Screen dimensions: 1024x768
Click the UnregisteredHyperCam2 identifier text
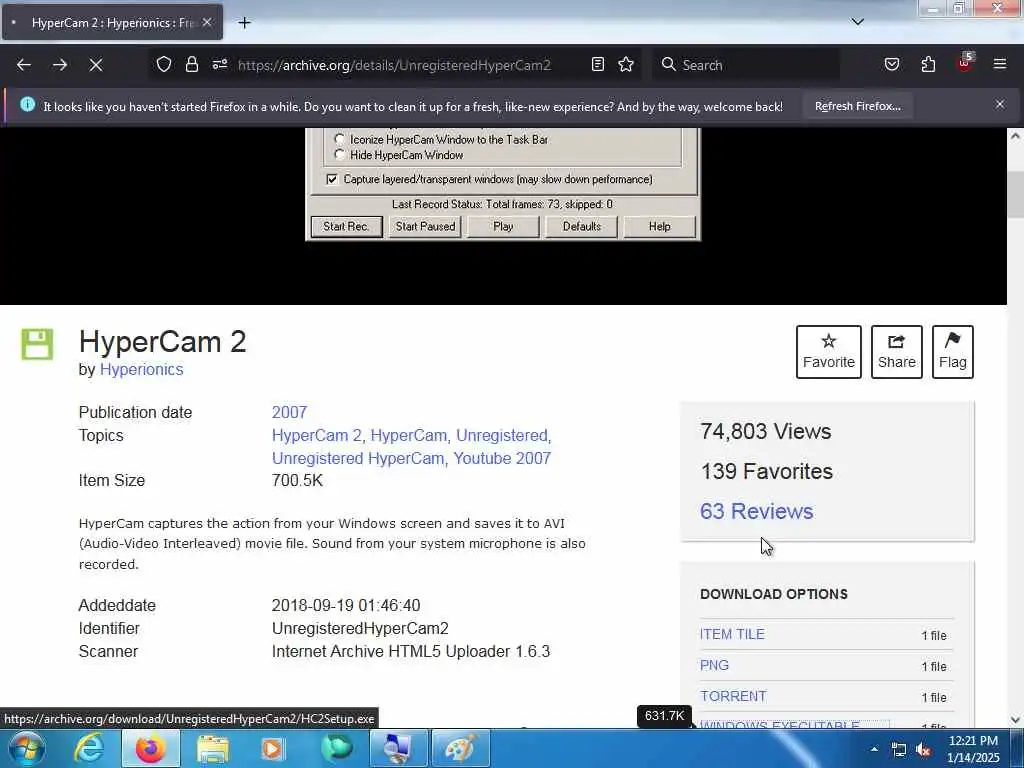point(360,629)
